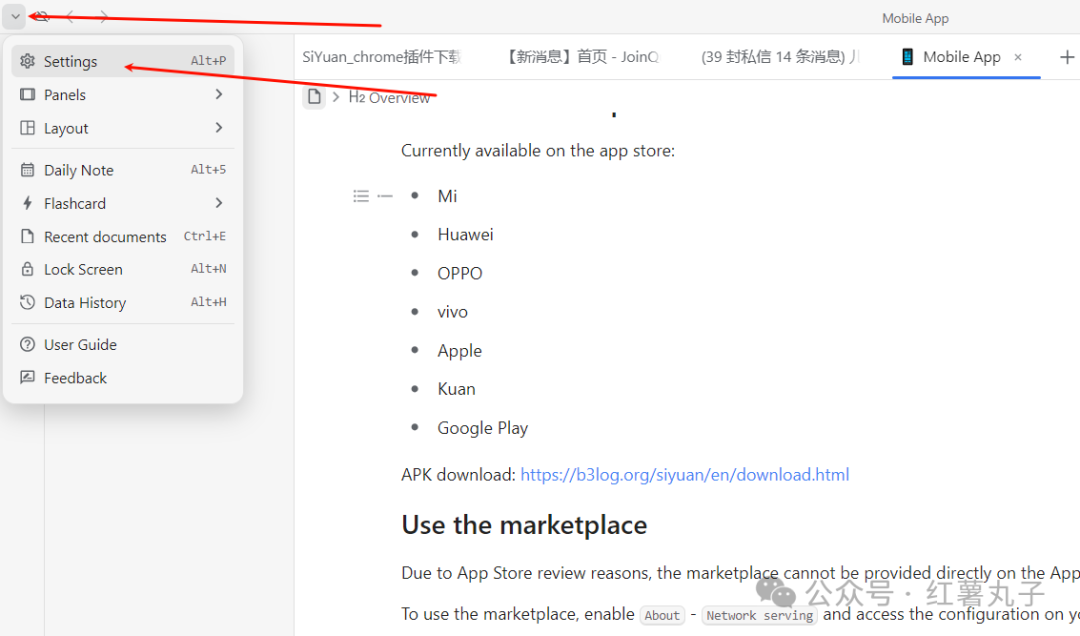The width and height of the screenshot is (1080, 636).
Task: Click the 'Mobile App' window title text
Action: point(915,19)
